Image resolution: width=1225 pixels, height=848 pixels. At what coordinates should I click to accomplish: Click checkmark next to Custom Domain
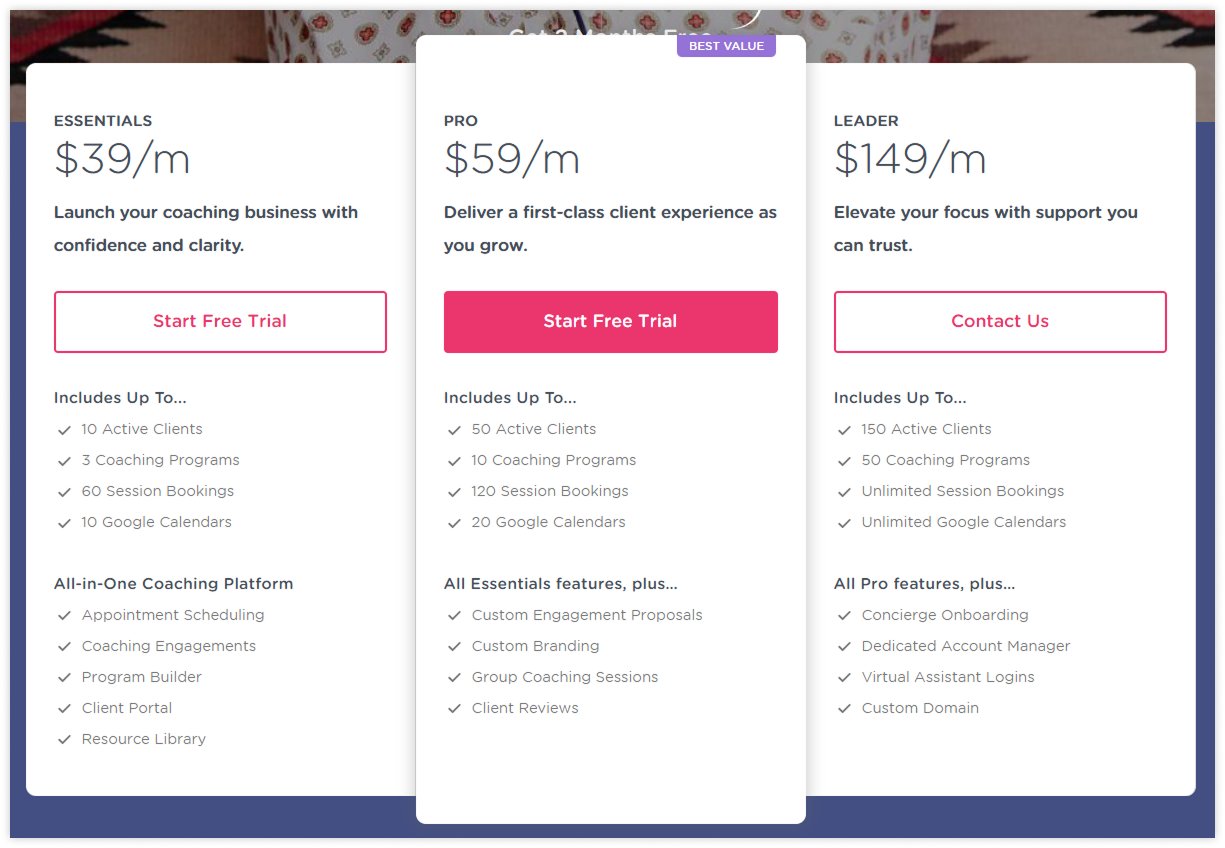tap(845, 709)
